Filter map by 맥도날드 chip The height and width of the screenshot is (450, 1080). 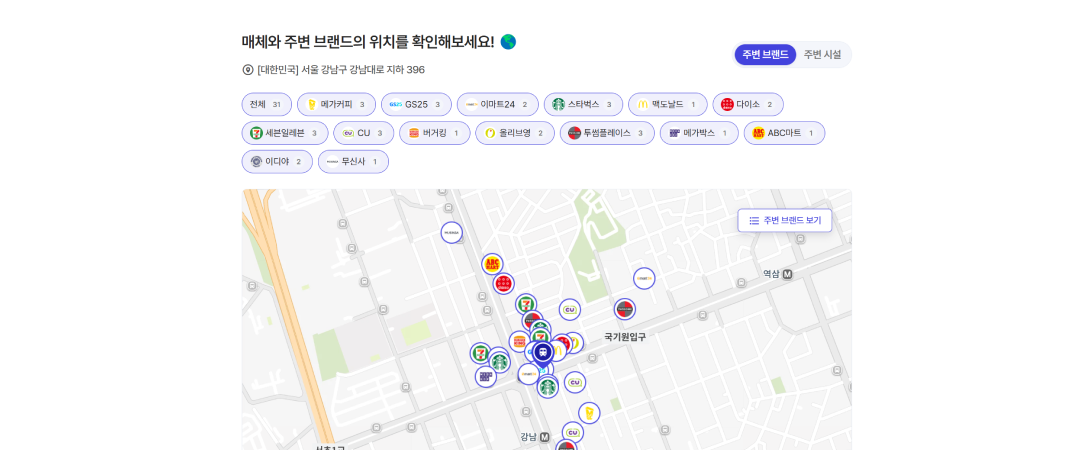pos(667,105)
